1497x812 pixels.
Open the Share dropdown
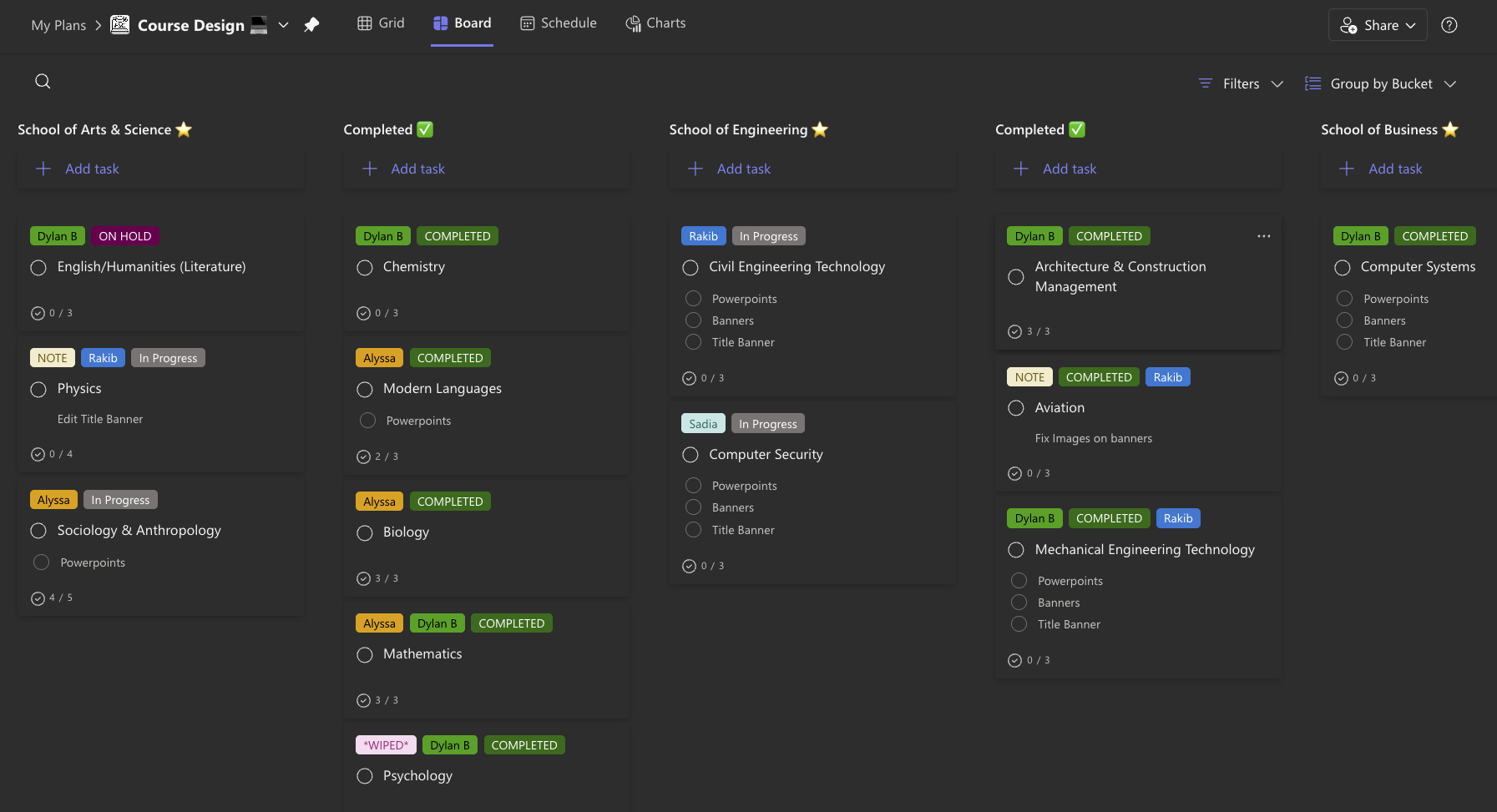[1378, 25]
